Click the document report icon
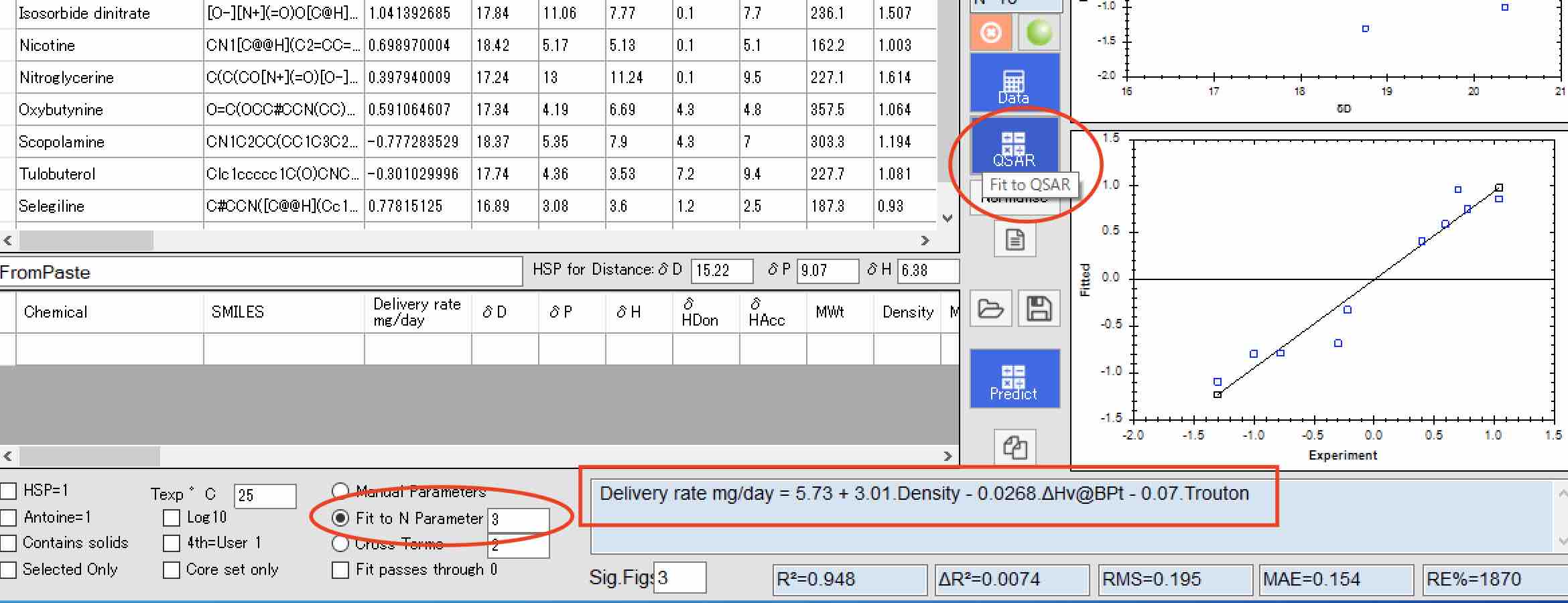Screen dimensions: 1568x603 click(1015, 239)
